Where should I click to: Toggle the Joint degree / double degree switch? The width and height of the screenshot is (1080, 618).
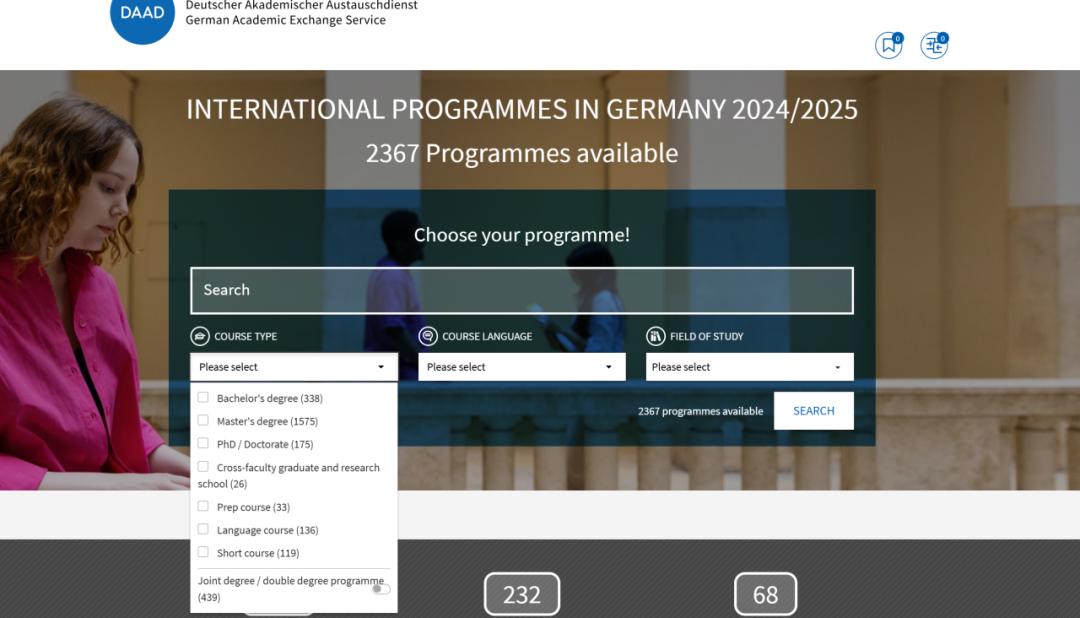381,589
